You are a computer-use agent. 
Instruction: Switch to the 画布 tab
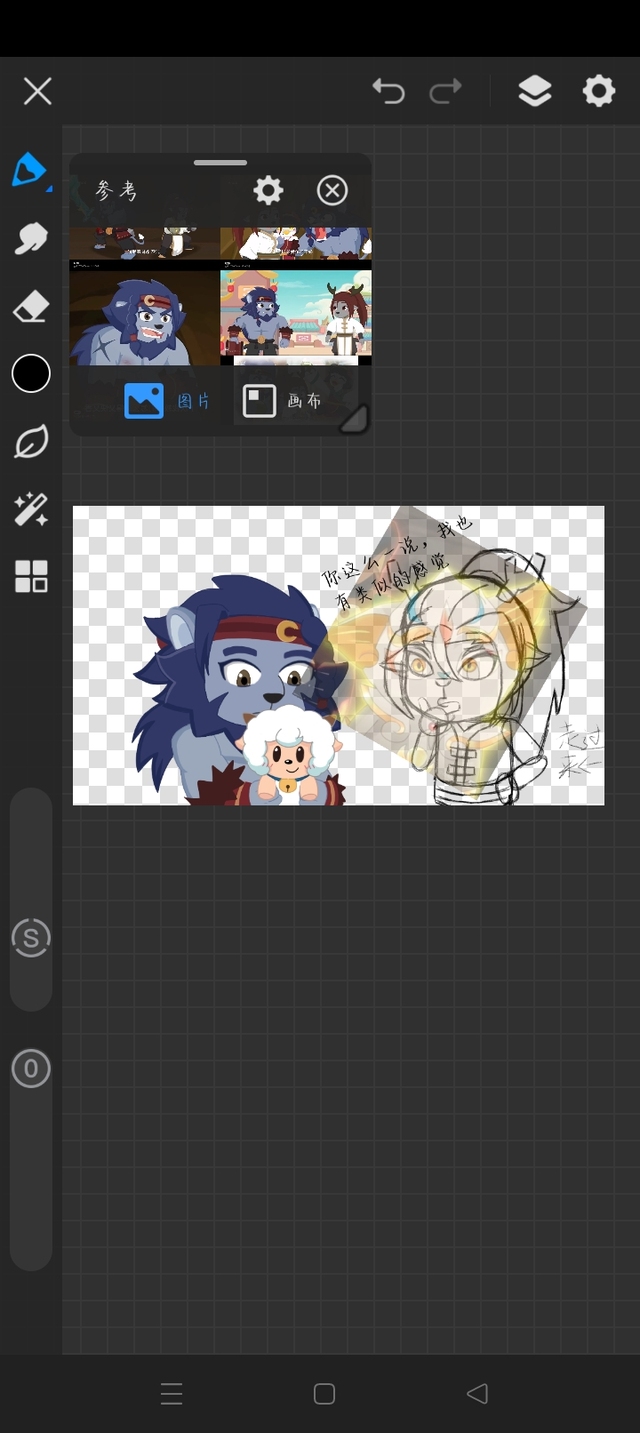[x=282, y=401]
